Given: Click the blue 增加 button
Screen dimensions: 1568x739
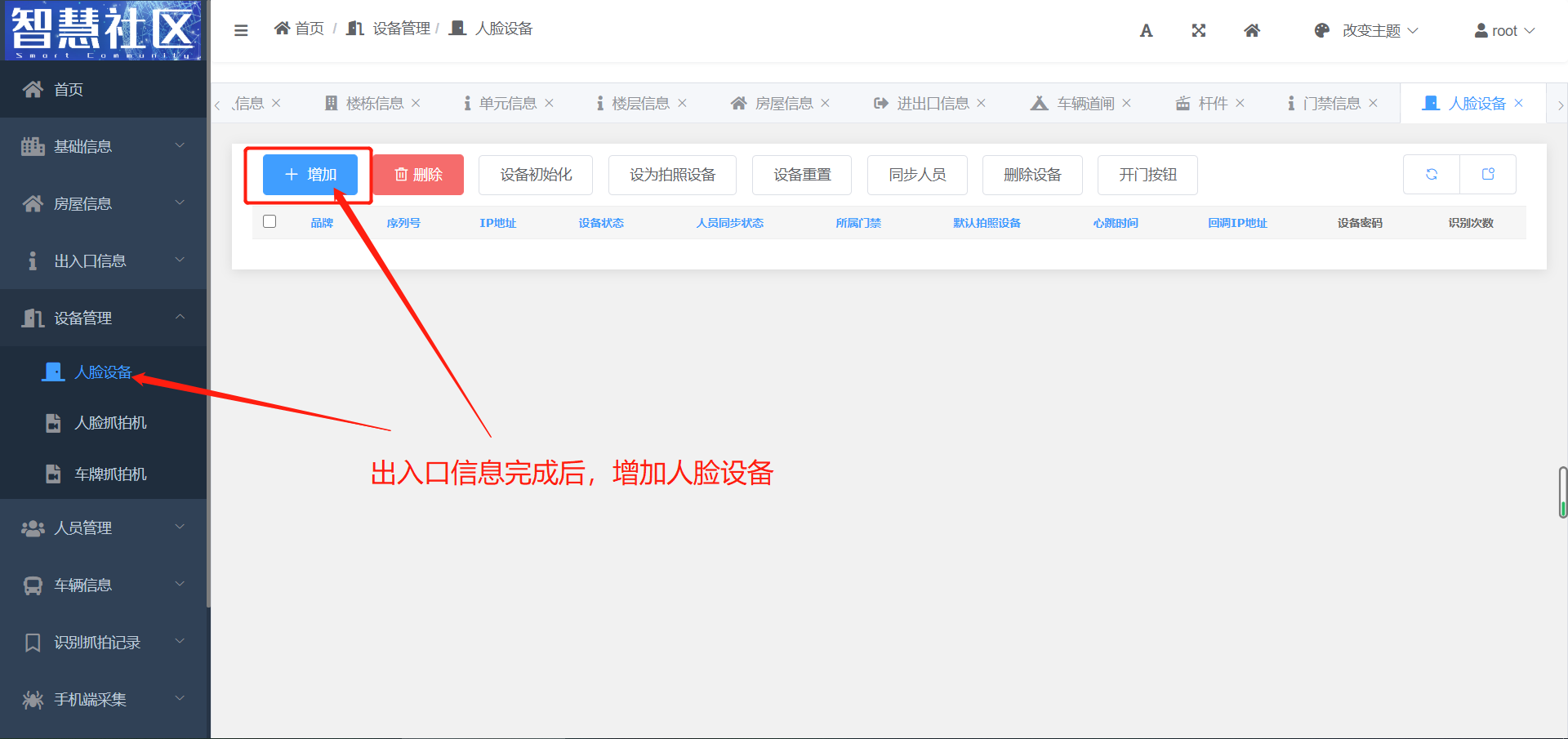Looking at the screenshot, I should [x=310, y=175].
